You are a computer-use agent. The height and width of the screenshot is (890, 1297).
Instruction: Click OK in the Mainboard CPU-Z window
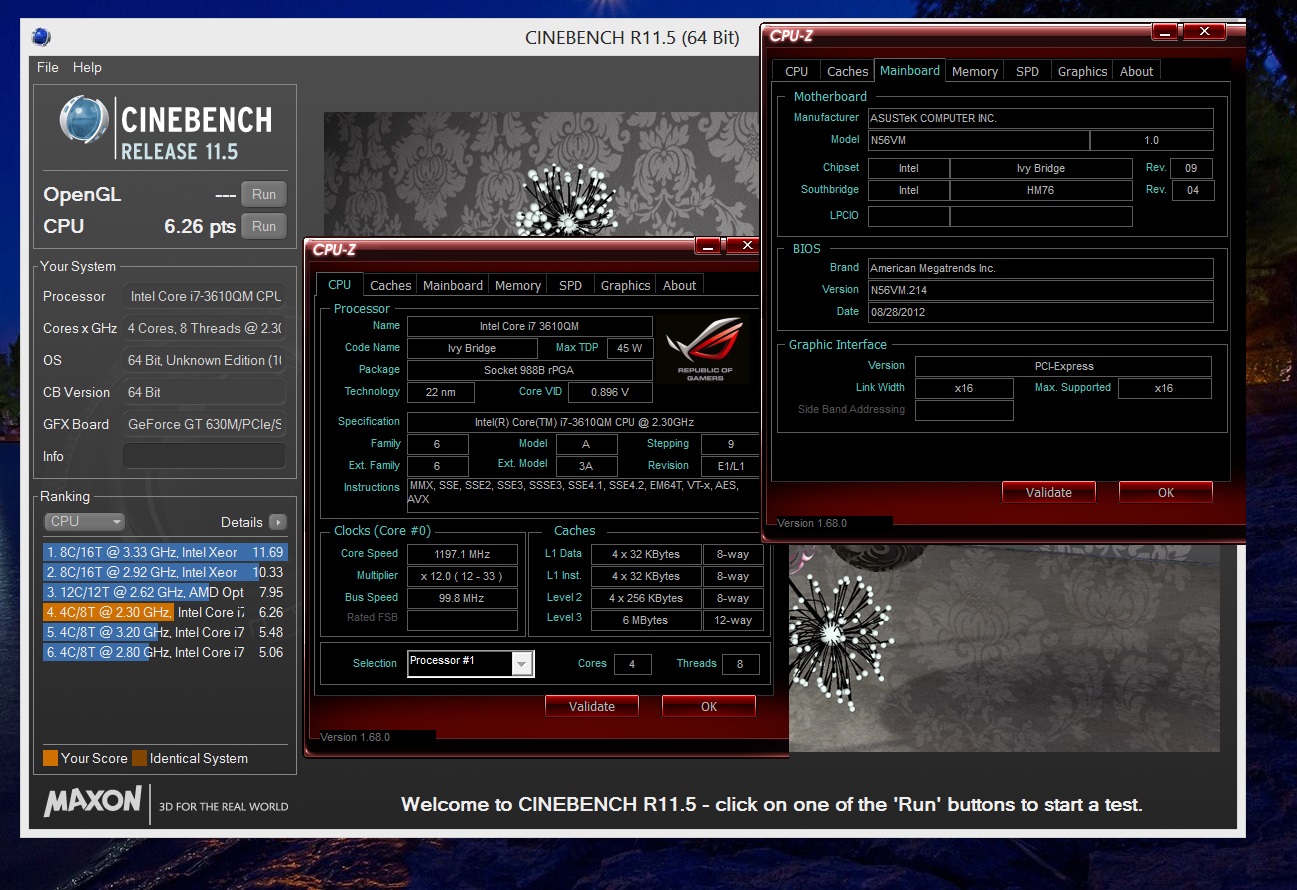pos(1166,492)
